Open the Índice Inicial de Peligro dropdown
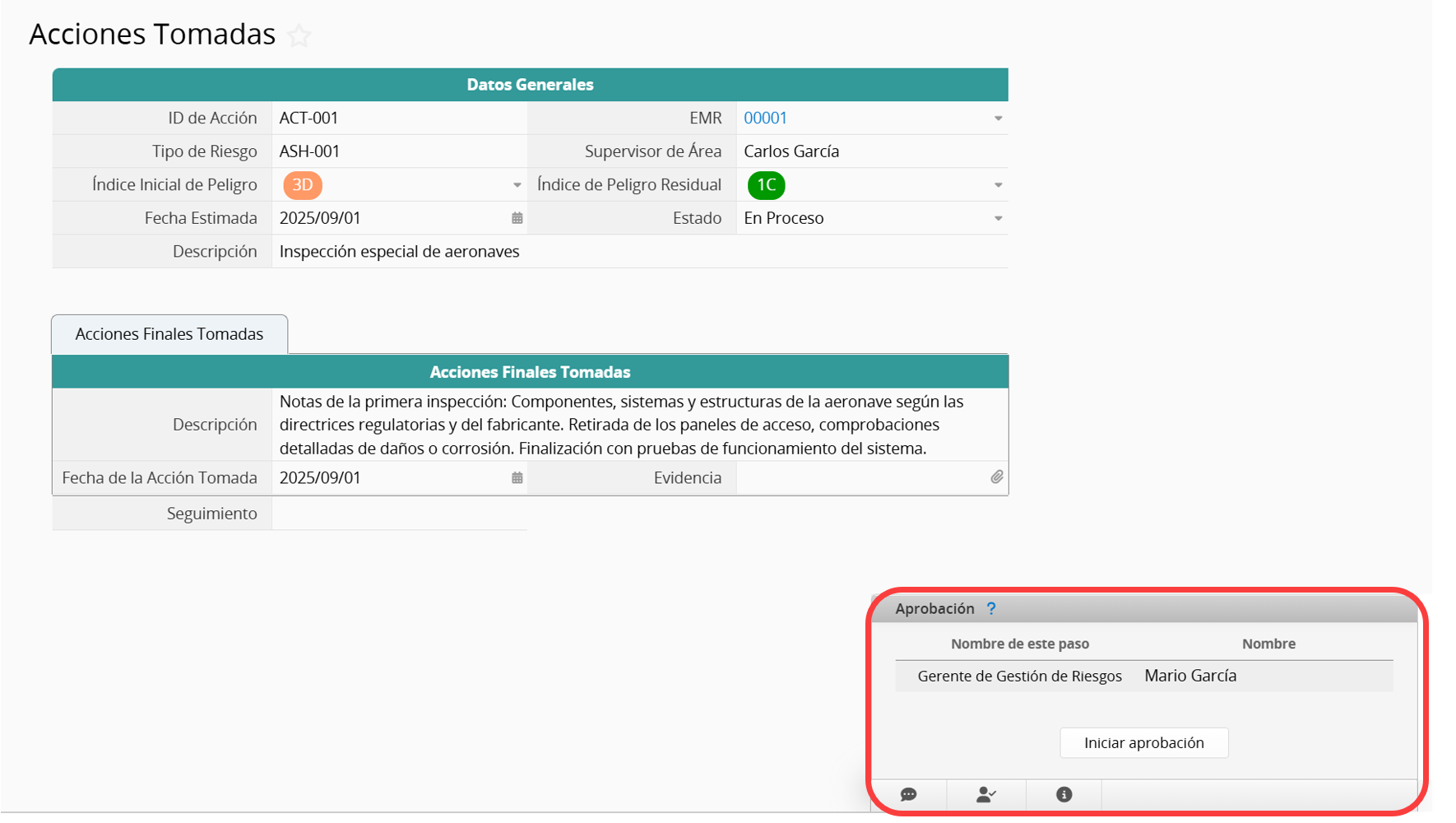Viewport: 1456px width, 823px height. click(x=517, y=185)
